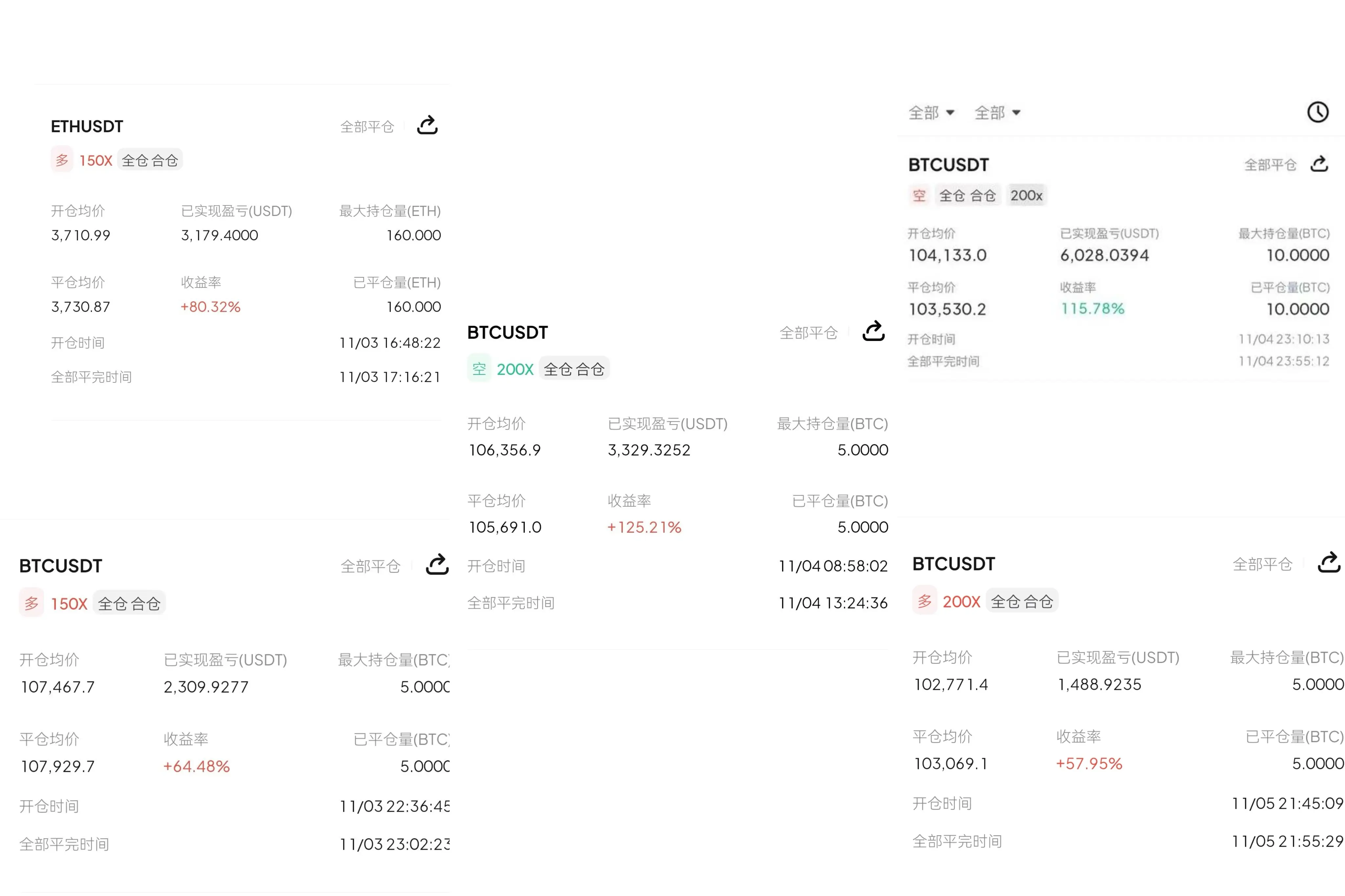Click share icon on BTCUSDT 115.78% card
This screenshot has height=896, width=1345.
point(1319,164)
